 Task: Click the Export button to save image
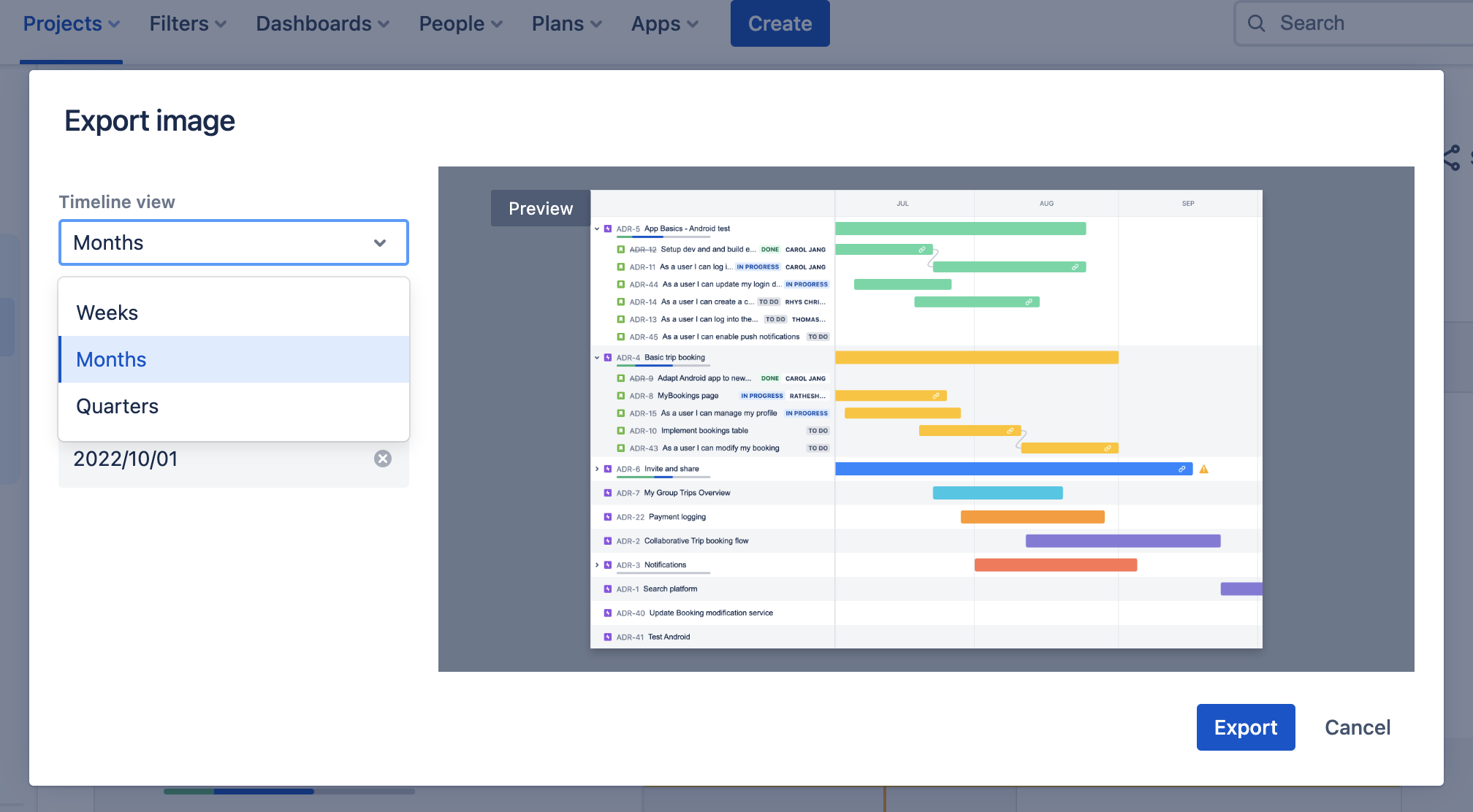pos(1246,727)
